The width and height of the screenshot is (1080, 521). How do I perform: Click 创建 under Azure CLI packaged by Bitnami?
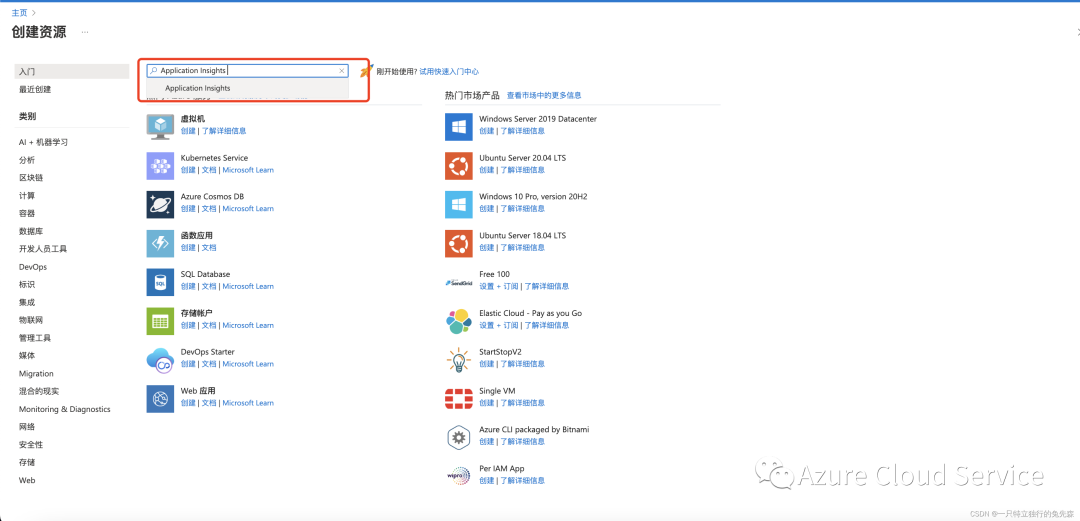tap(487, 442)
